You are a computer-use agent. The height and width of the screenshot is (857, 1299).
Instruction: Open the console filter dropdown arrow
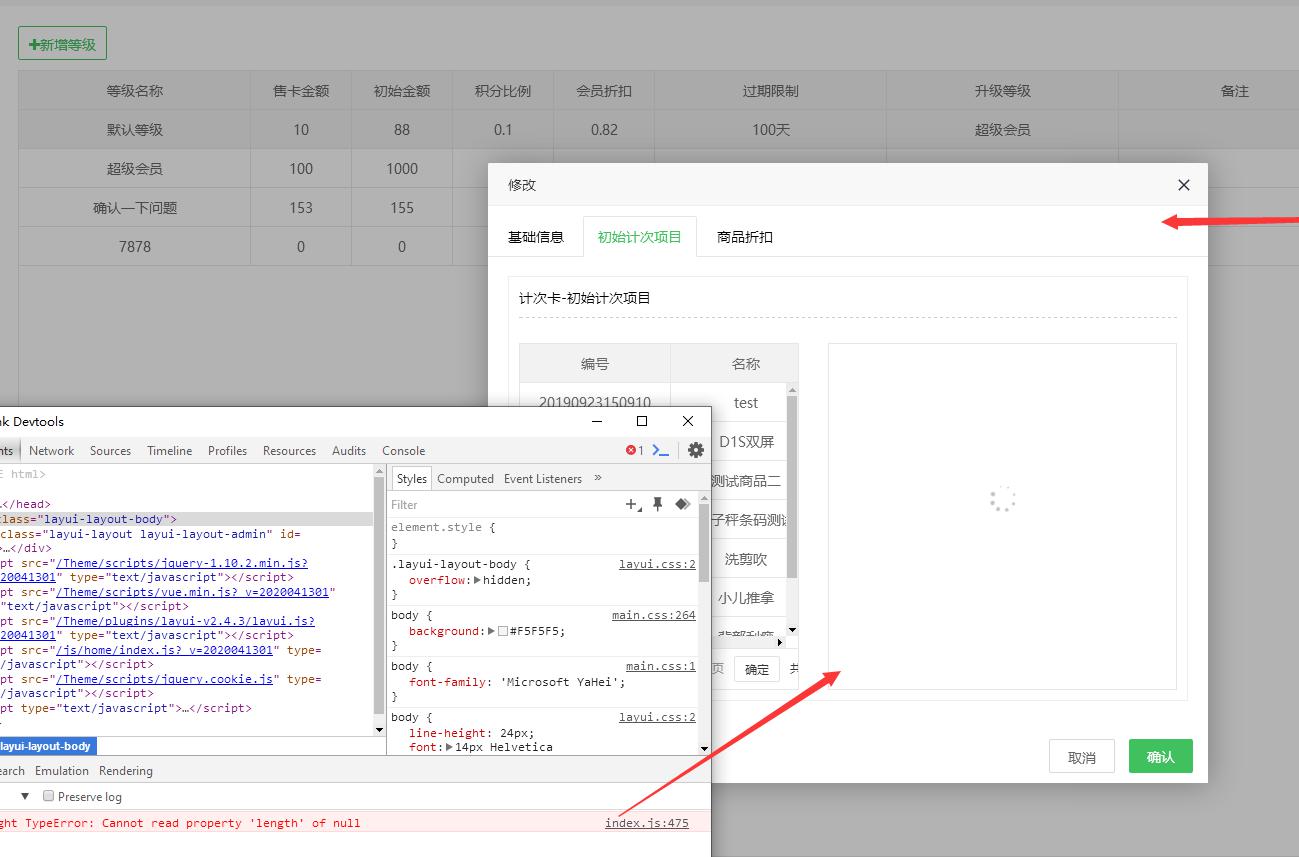(x=25, y=797)
